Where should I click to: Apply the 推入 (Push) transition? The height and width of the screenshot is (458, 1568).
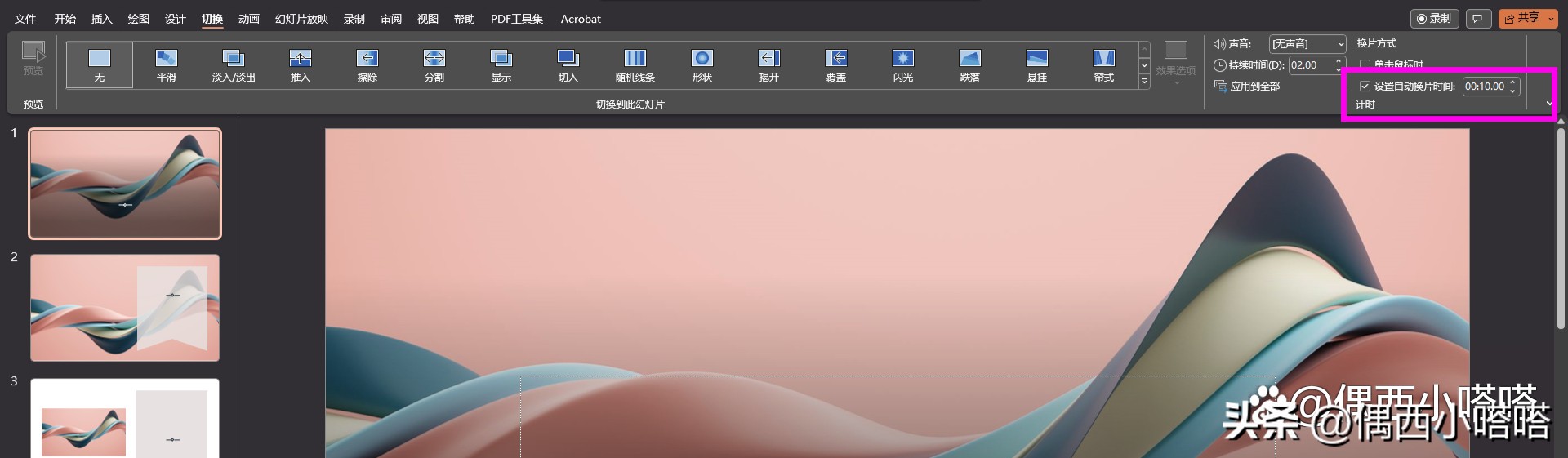coord(301,65)
